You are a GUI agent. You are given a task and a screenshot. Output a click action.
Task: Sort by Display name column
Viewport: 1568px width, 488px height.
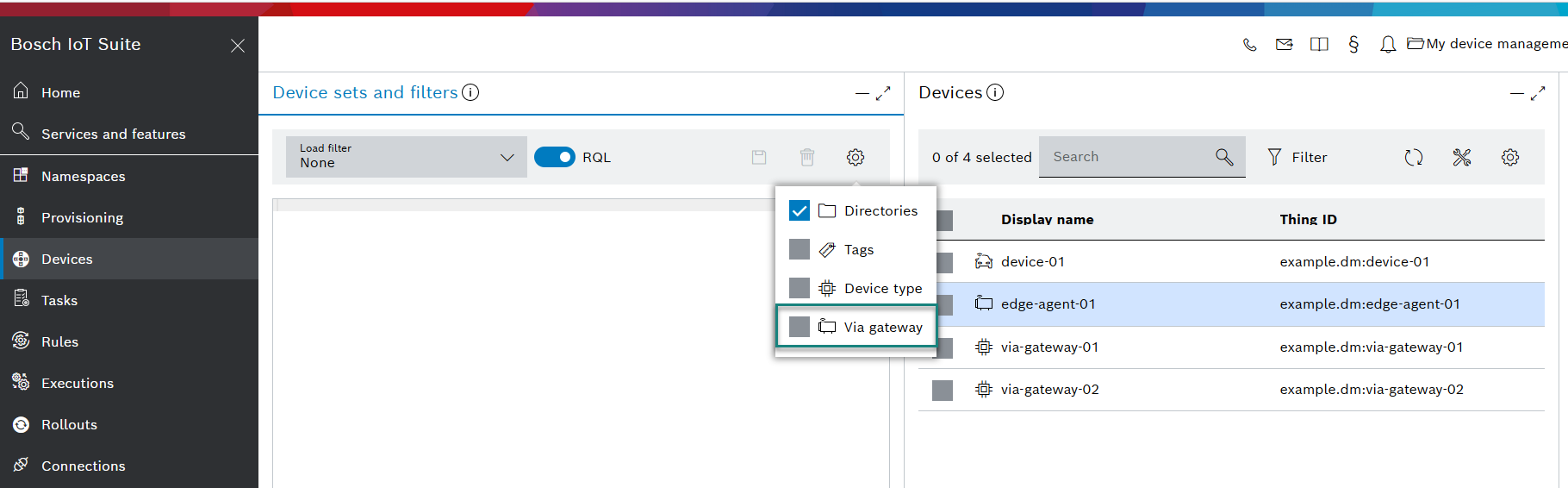pyautogui.click(x=1047, y=220)
